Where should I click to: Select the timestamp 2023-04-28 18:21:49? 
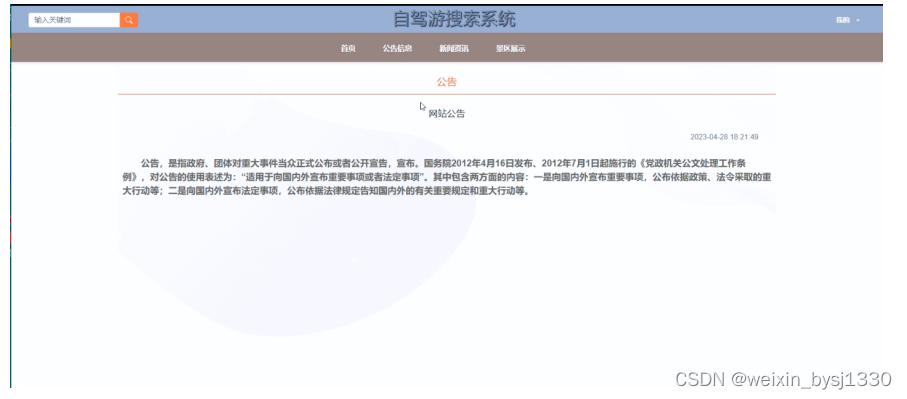(x=724, y=137)
